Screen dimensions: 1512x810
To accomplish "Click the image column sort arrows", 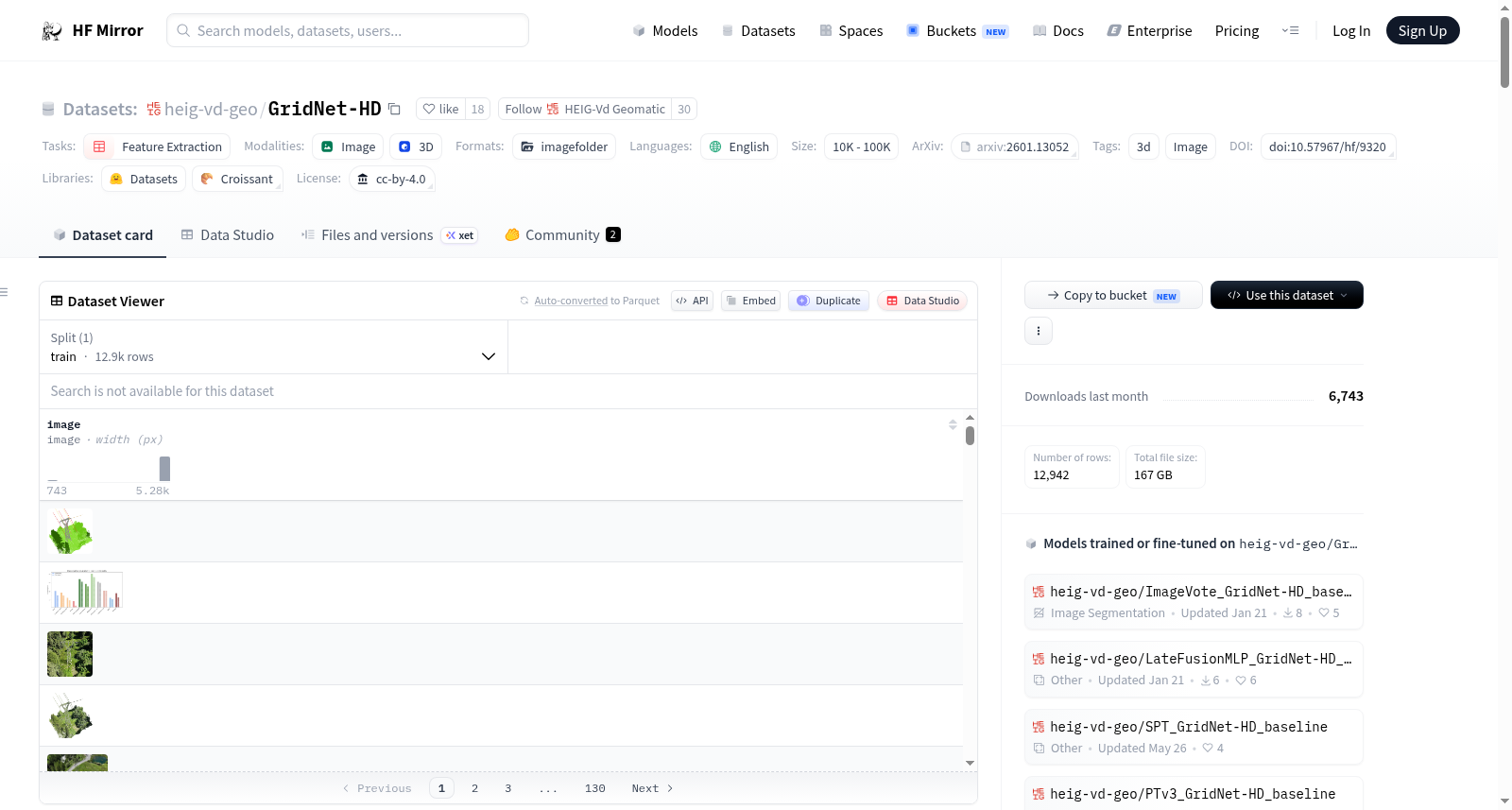I will click(x=953, y=424).
